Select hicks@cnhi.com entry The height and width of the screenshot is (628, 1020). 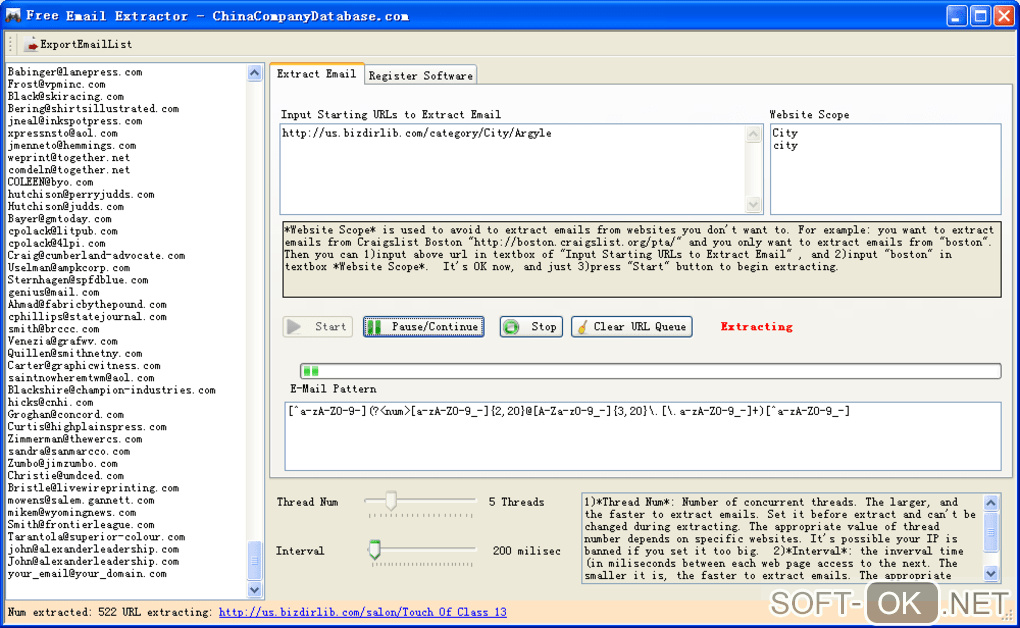50,402
